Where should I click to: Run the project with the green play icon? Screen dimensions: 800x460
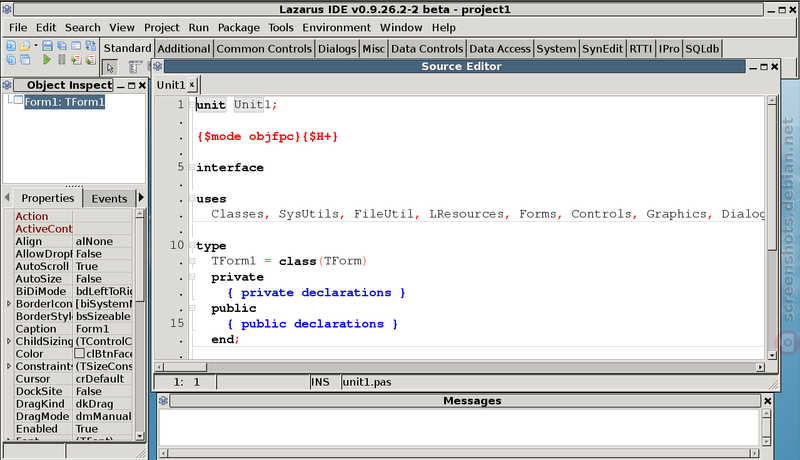[47, 60]
